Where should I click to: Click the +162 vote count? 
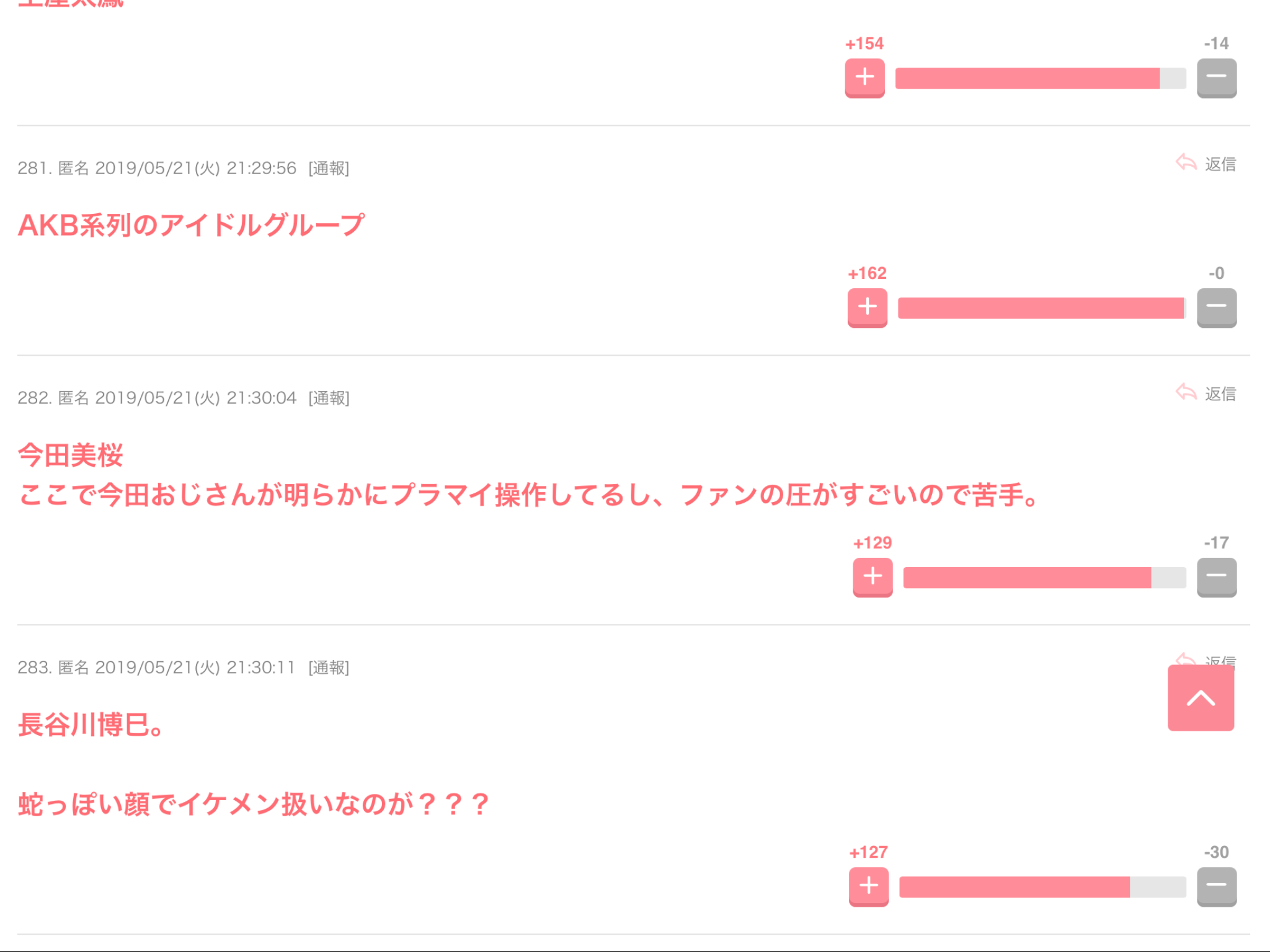(x=867, y=273)
